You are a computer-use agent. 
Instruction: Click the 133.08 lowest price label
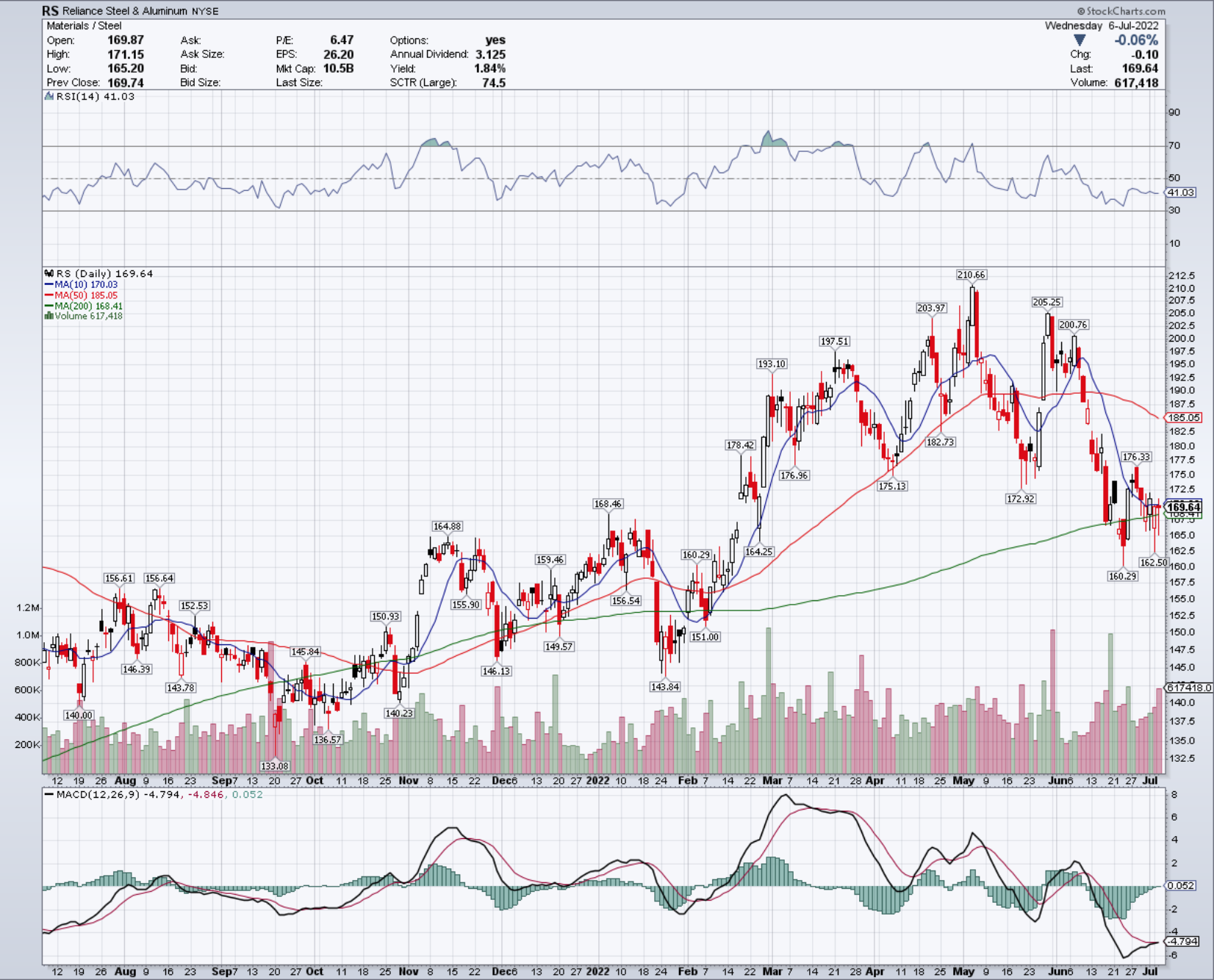[x=275, y=766]
